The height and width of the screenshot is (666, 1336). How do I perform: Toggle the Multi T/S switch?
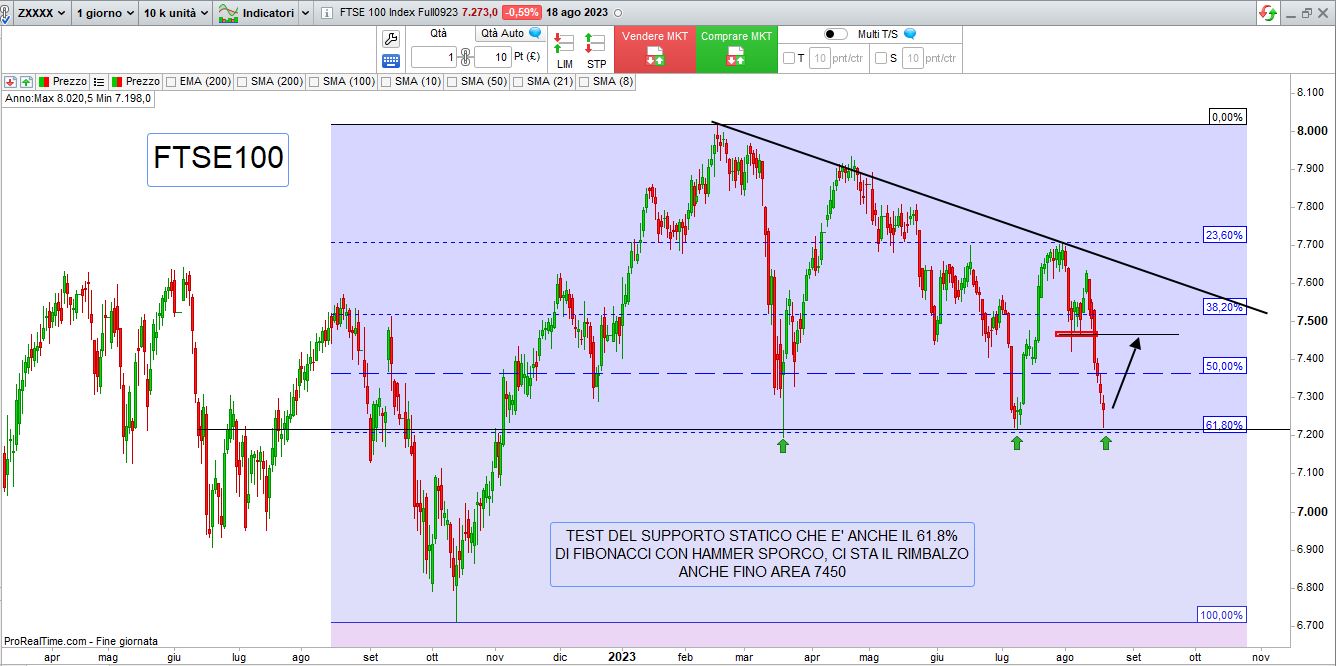(x=836, y=34)
